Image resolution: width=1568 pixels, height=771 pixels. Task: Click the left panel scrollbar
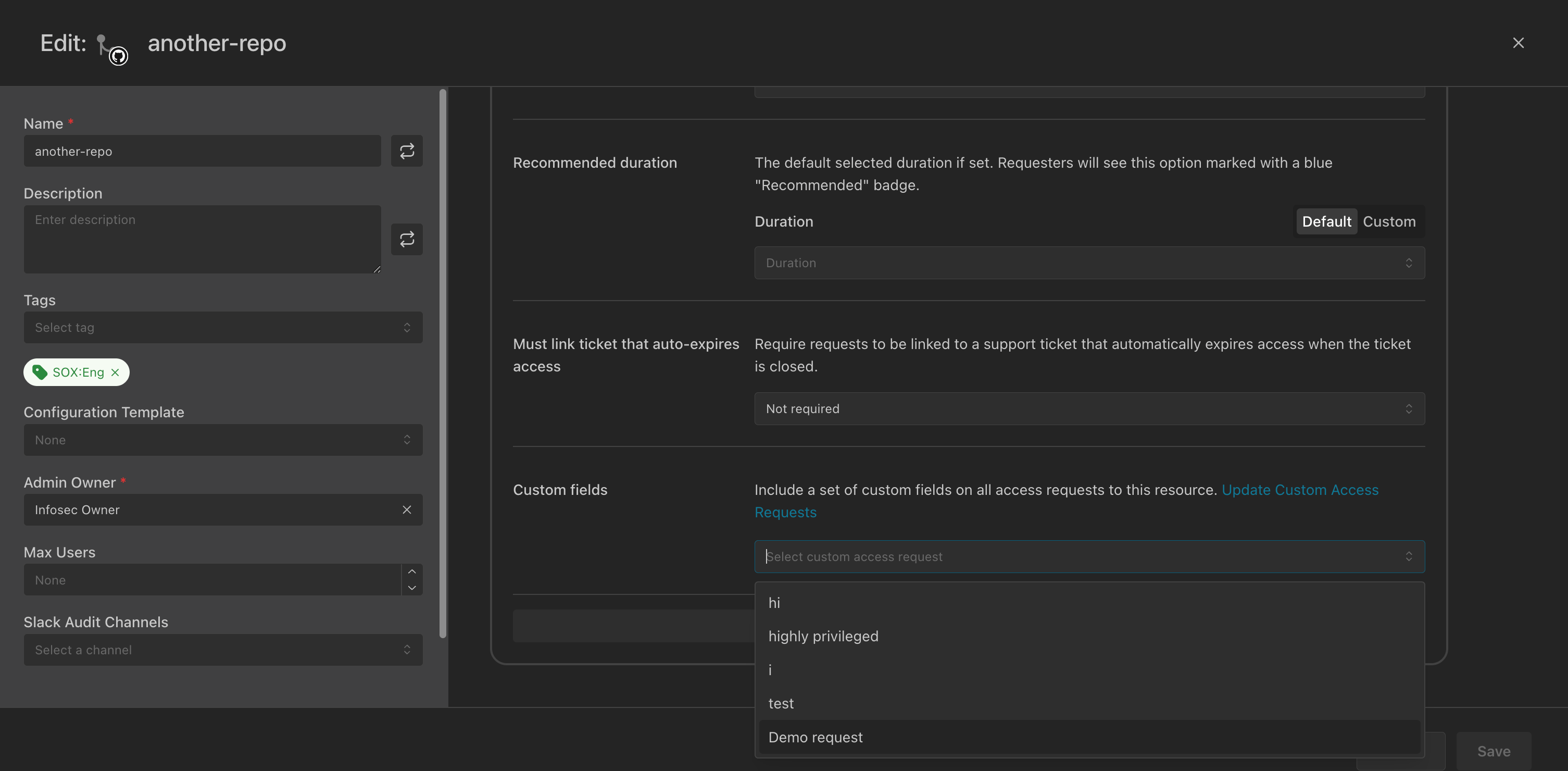[443, 364]
